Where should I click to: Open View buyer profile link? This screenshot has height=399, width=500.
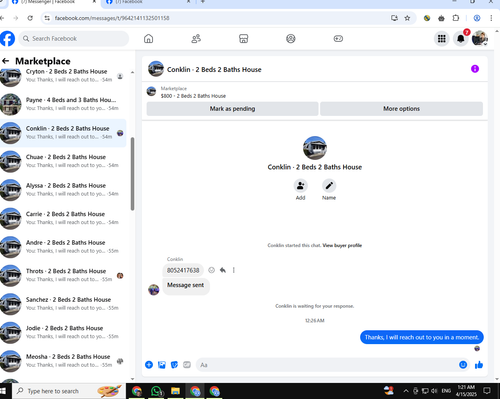tap(342, 245)
